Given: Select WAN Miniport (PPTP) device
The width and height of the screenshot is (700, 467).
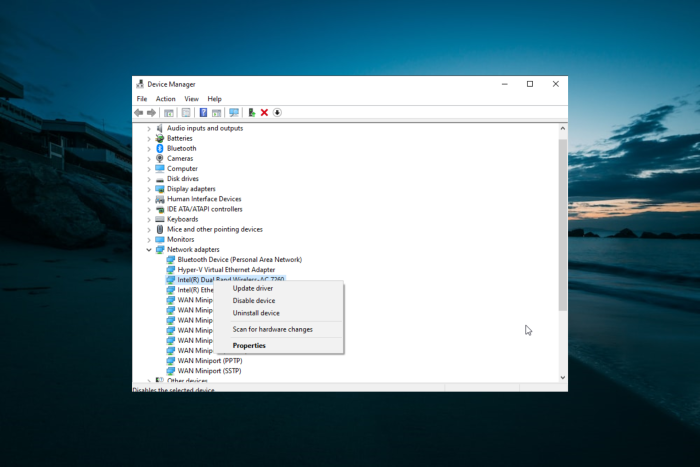Looking at the screenshot, I should pyautogui.click(x=210, y=361).
